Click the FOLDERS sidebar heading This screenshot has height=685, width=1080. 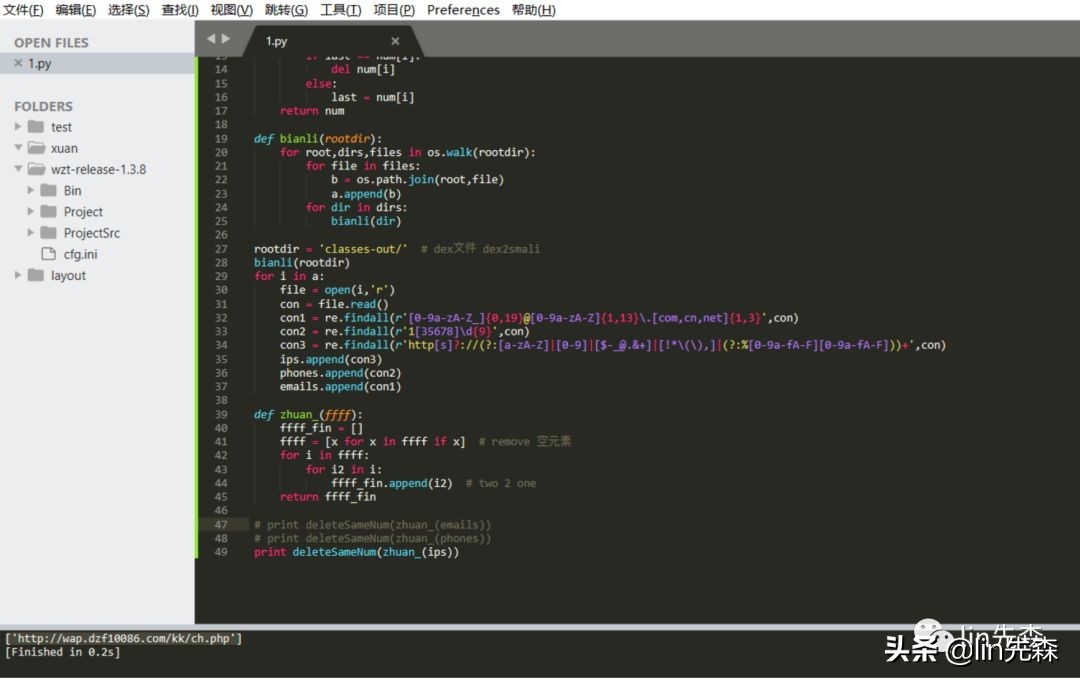pyautogui.click(x=43, y=106)
